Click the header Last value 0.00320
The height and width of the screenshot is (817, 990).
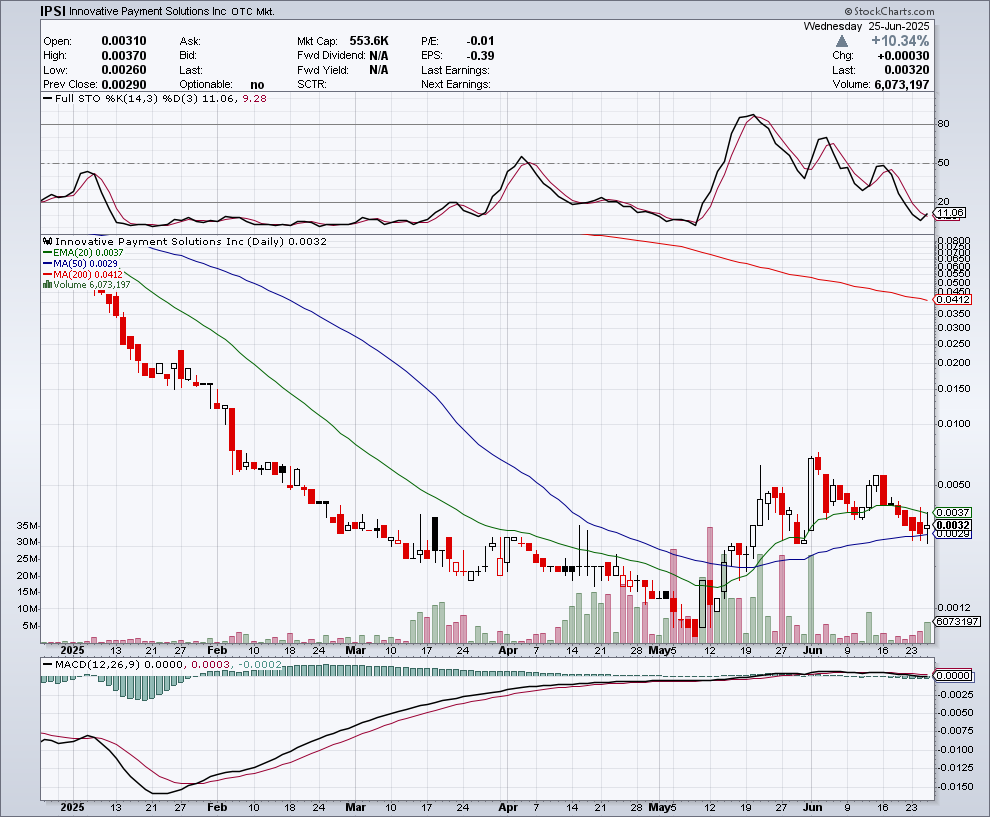tap(907, 70)
